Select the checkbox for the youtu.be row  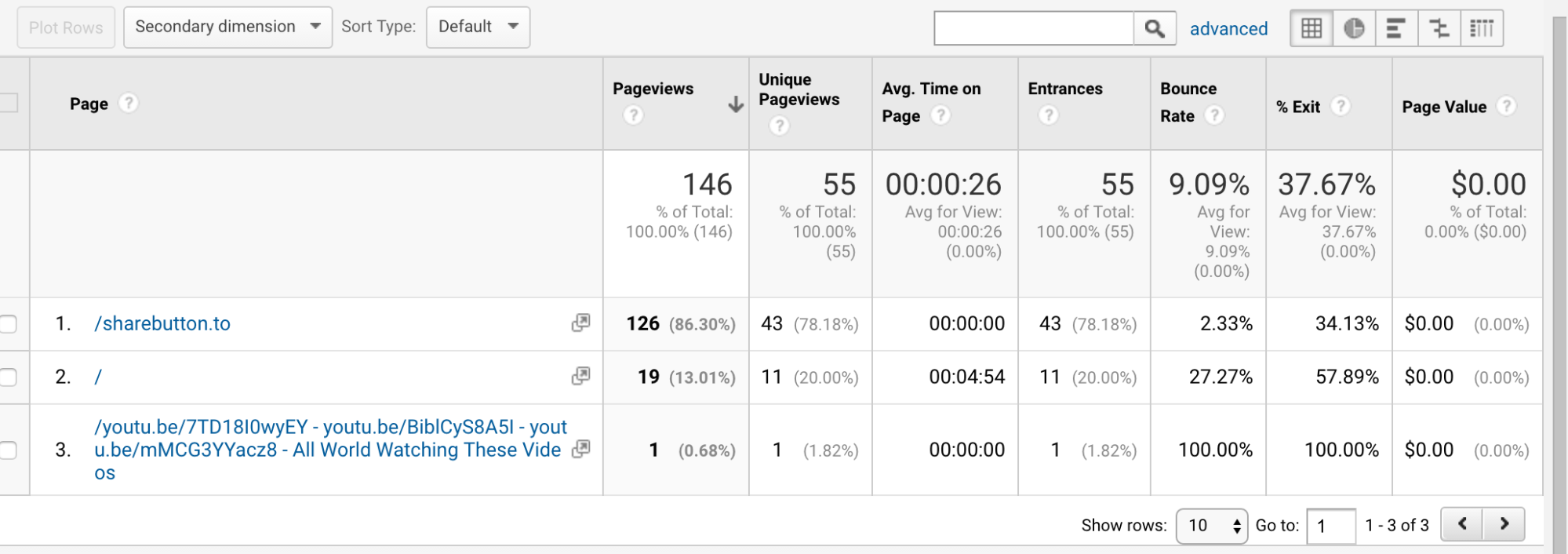pos(8,450)
